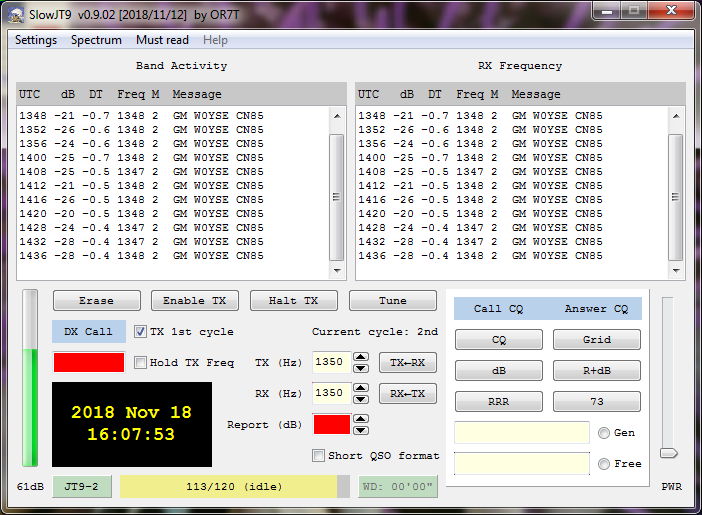This screenshot has height=515, width=702.
Task: Click RX Frequency scrollbar up arrow
Action: (x=676, y=116)
